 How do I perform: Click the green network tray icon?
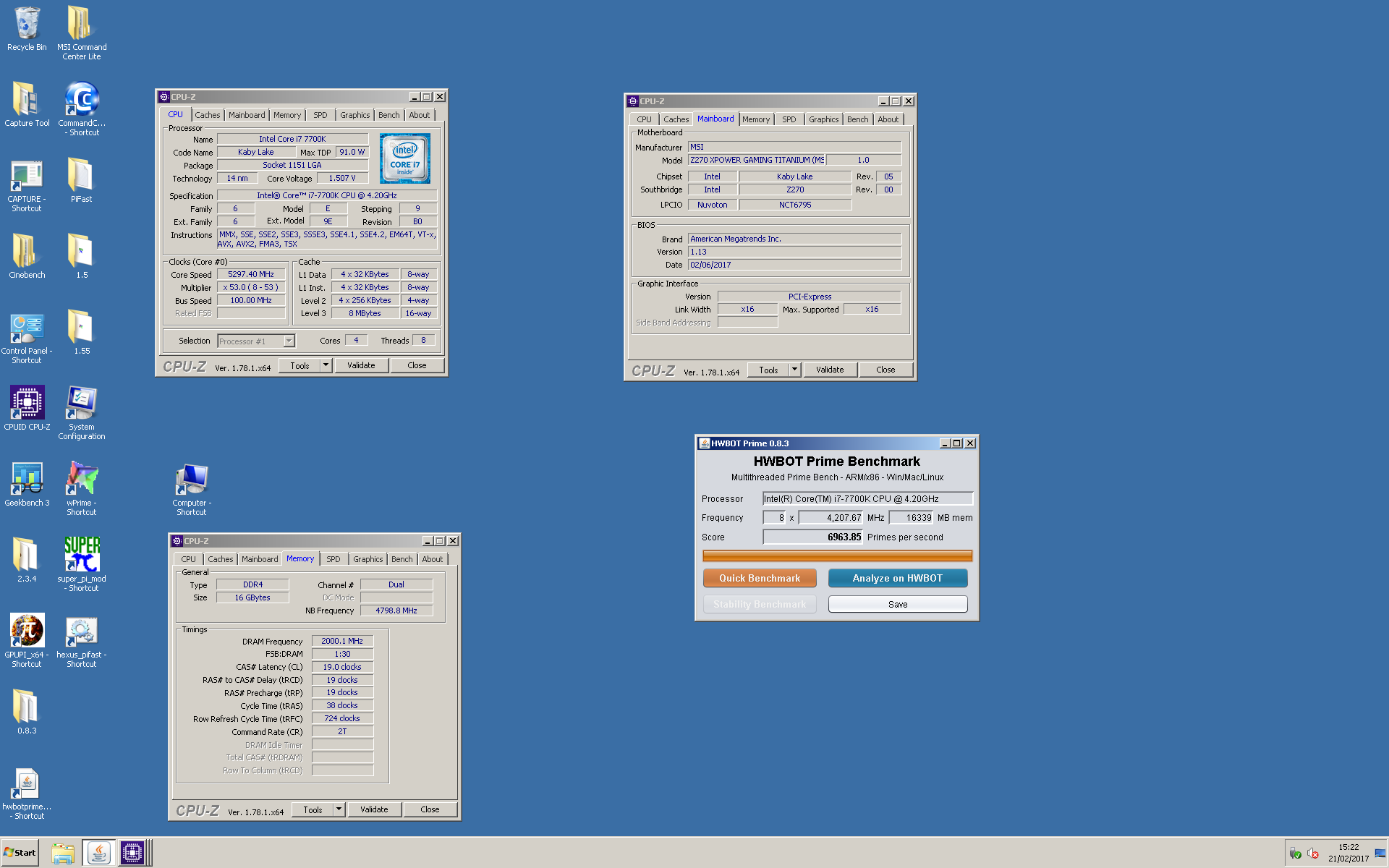pyautogui.click(x=1295, y=854)
